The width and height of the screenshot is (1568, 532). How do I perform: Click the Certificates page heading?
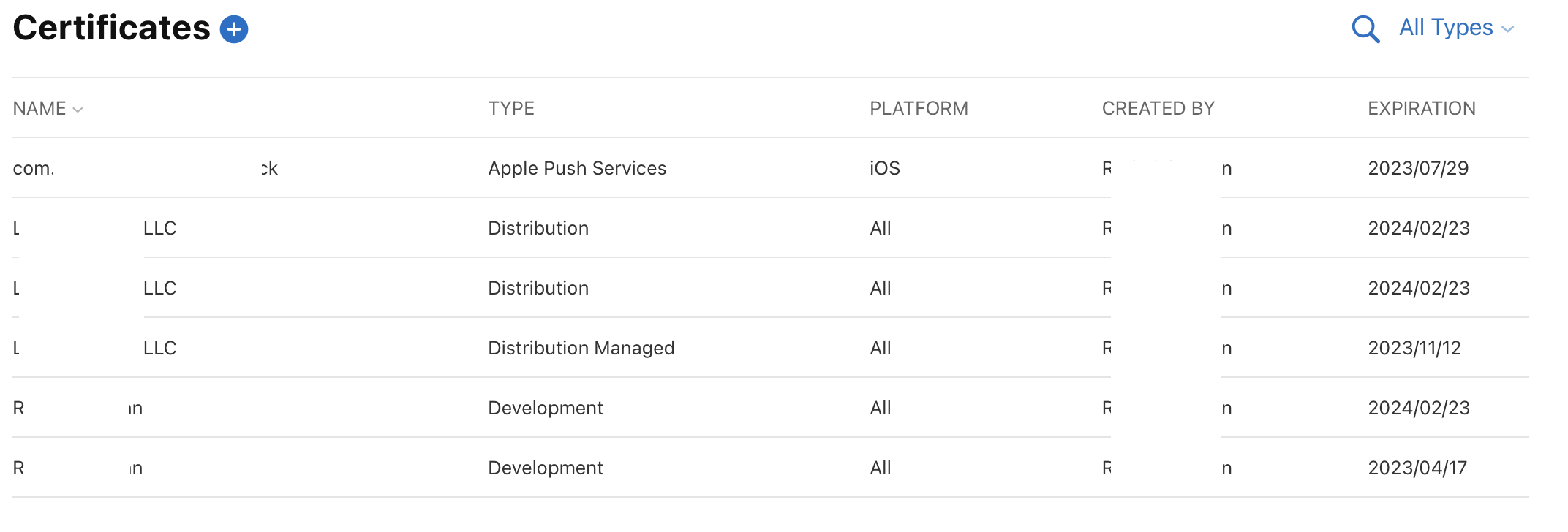[111, 28]
